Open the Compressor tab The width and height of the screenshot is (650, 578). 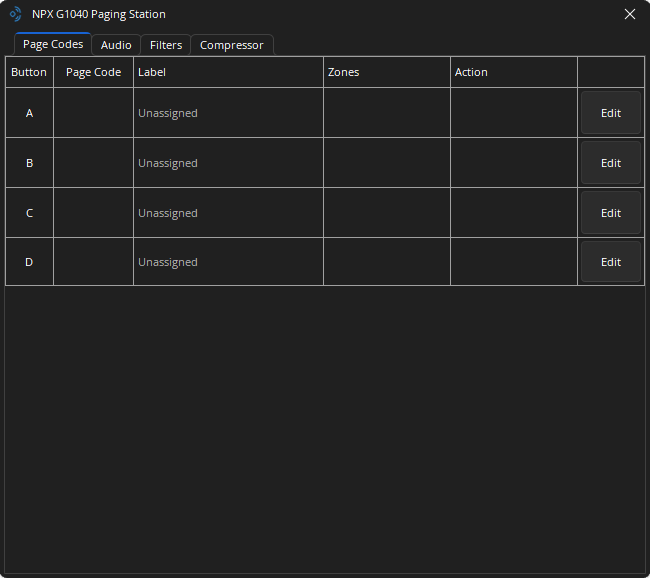pos(231,45)
